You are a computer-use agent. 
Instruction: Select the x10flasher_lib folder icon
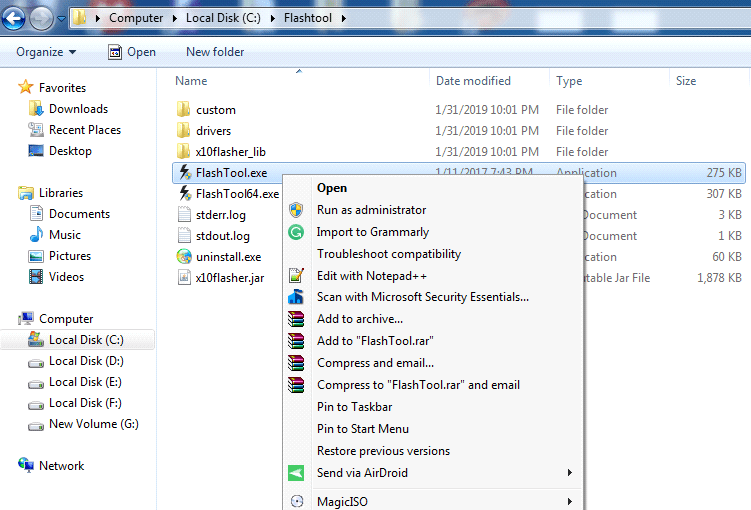point(183,152)
